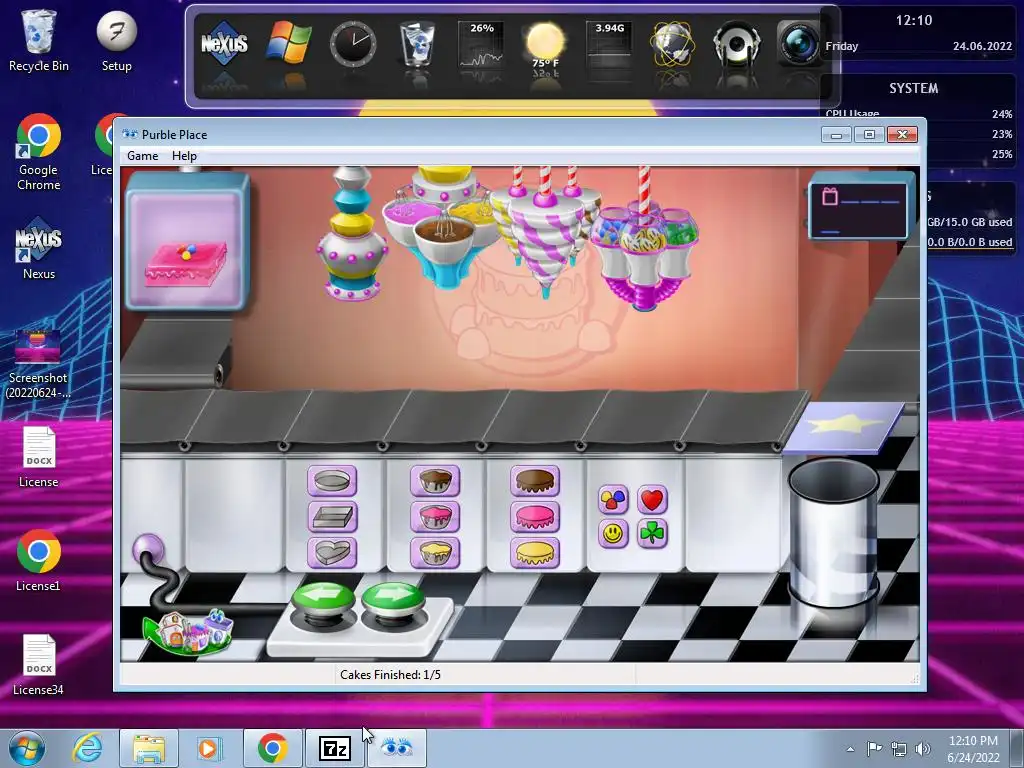This screenshot has width=1024, height=768.
Task: Select the heart-shaped cake pan
Action: pyautogui.click(x=332, y=553)
